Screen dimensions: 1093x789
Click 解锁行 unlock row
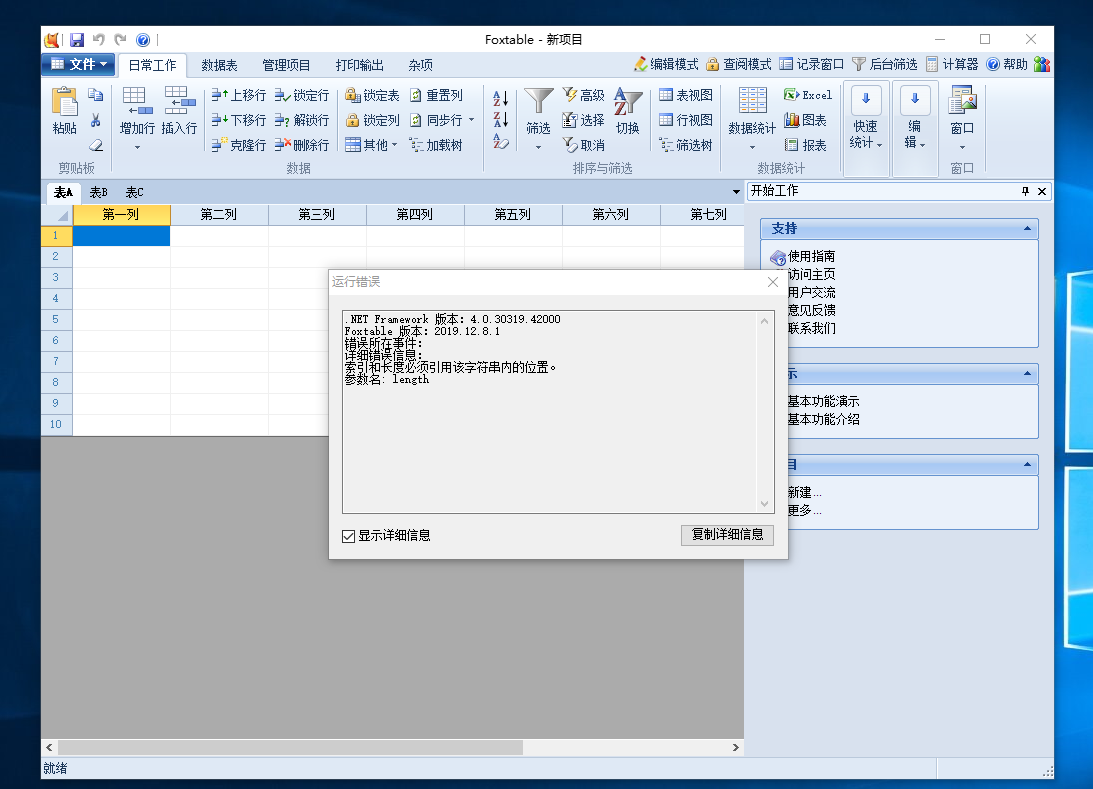point(301,120)
